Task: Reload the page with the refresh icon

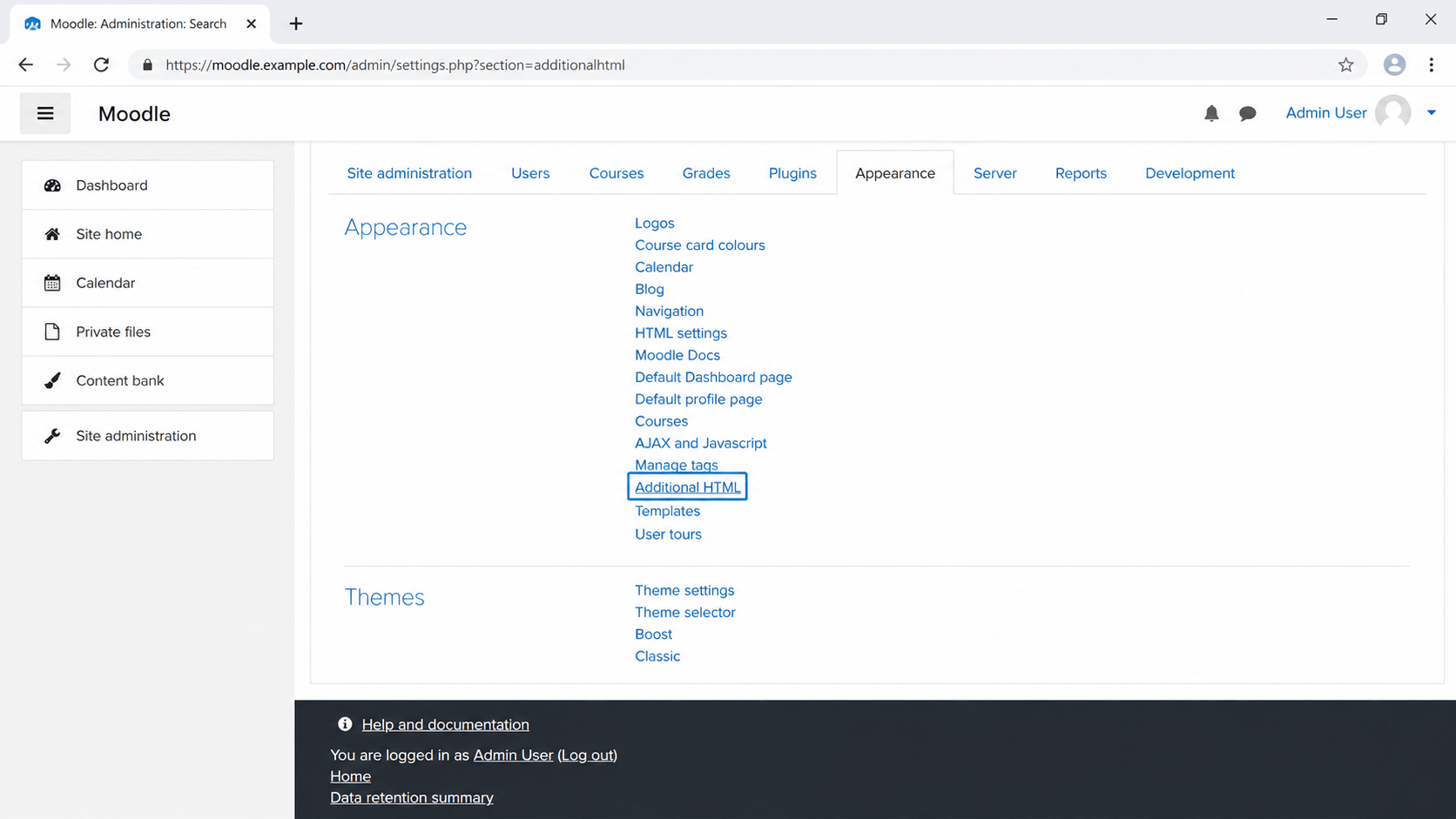Action: (101, 64)
